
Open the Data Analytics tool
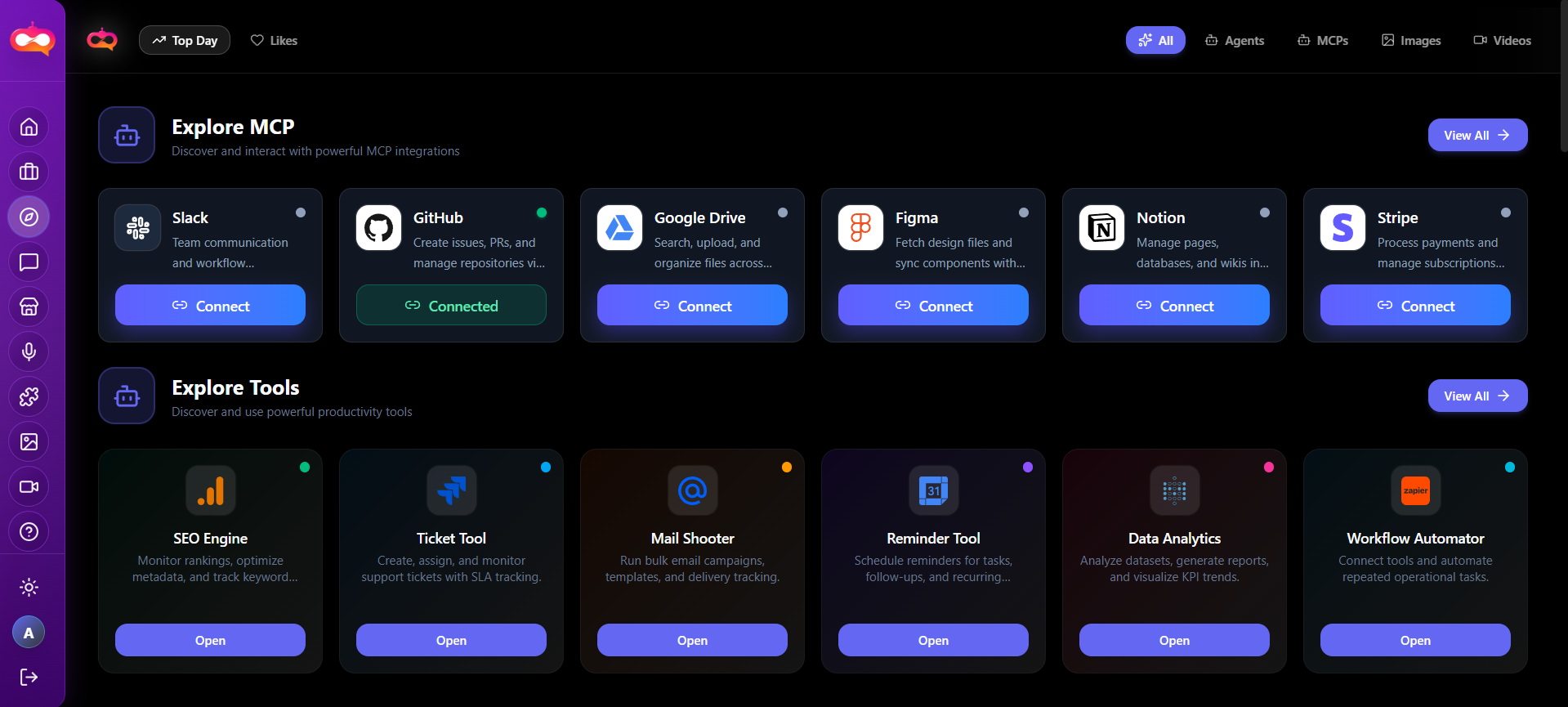tap(1174, 640)
